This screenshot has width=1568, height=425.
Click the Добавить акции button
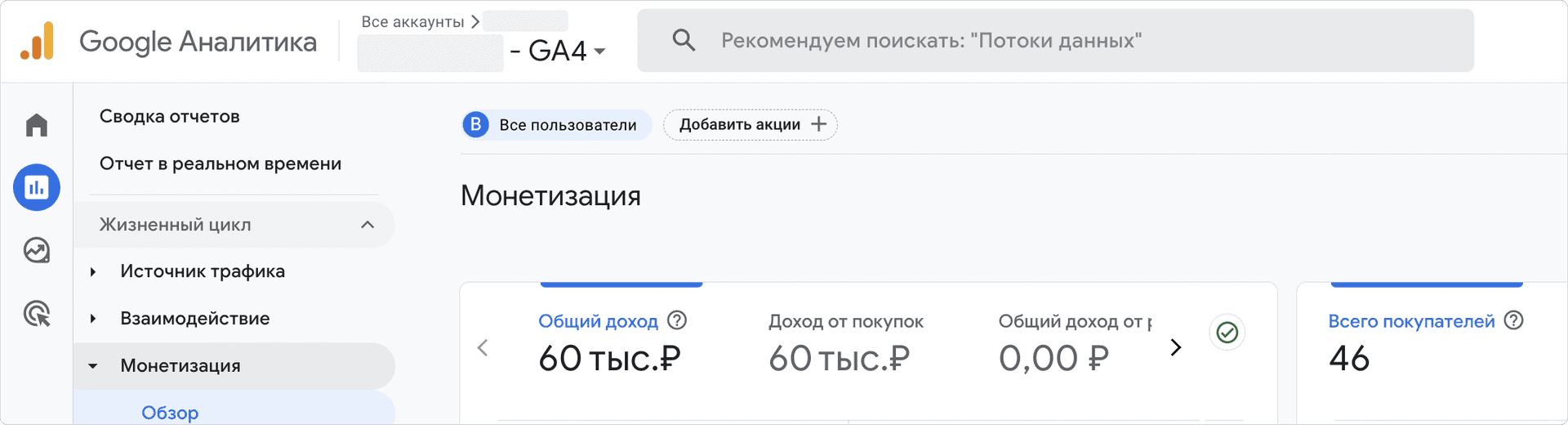(750, 124)
